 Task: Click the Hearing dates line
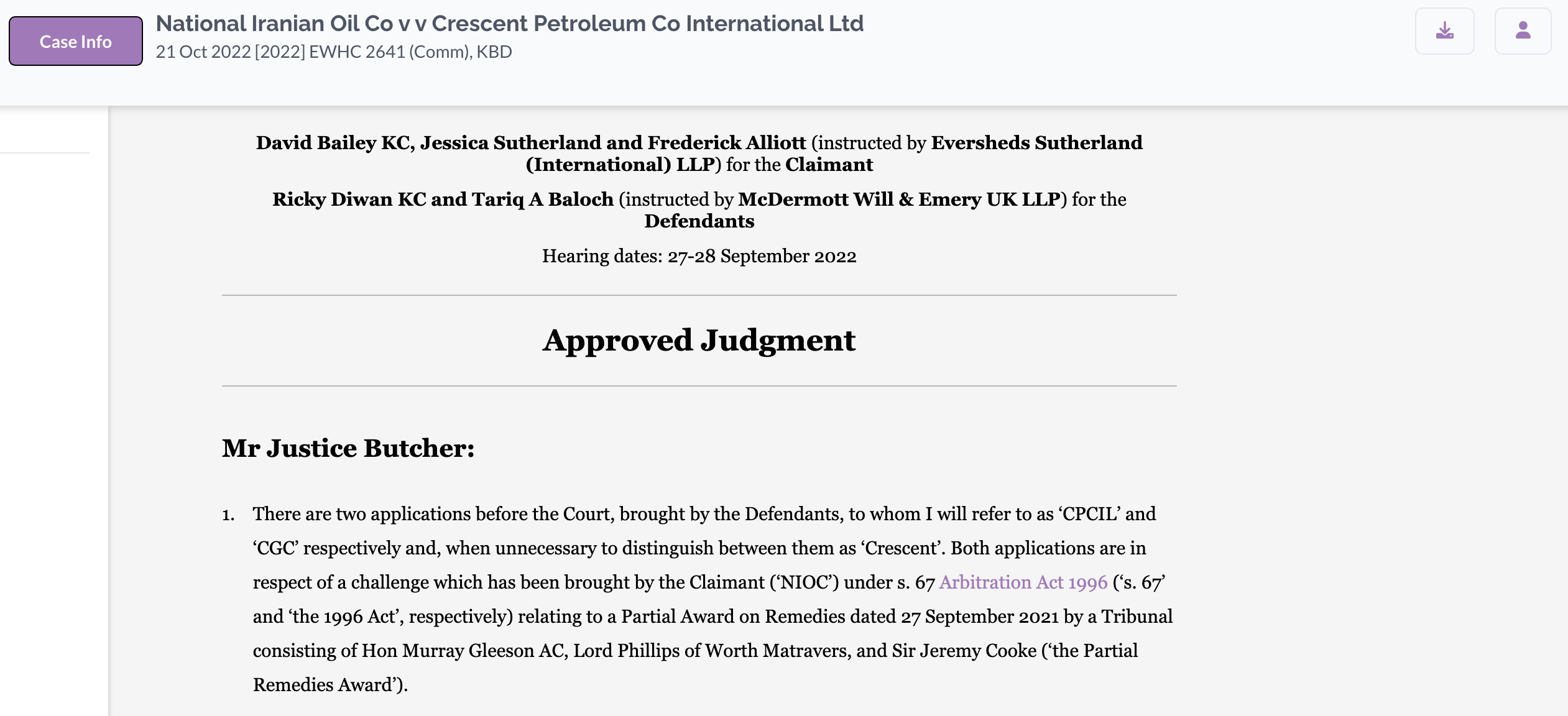point(699,256)
